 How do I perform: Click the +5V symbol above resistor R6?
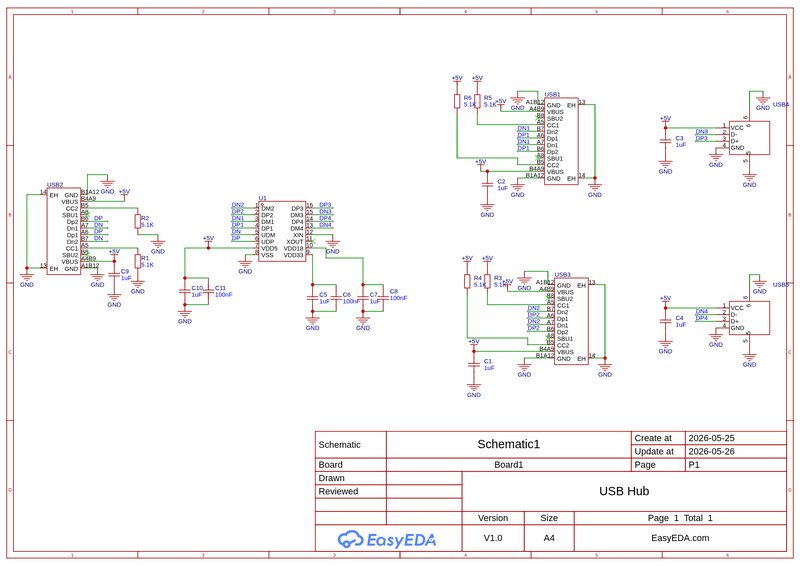coord(457,79)
